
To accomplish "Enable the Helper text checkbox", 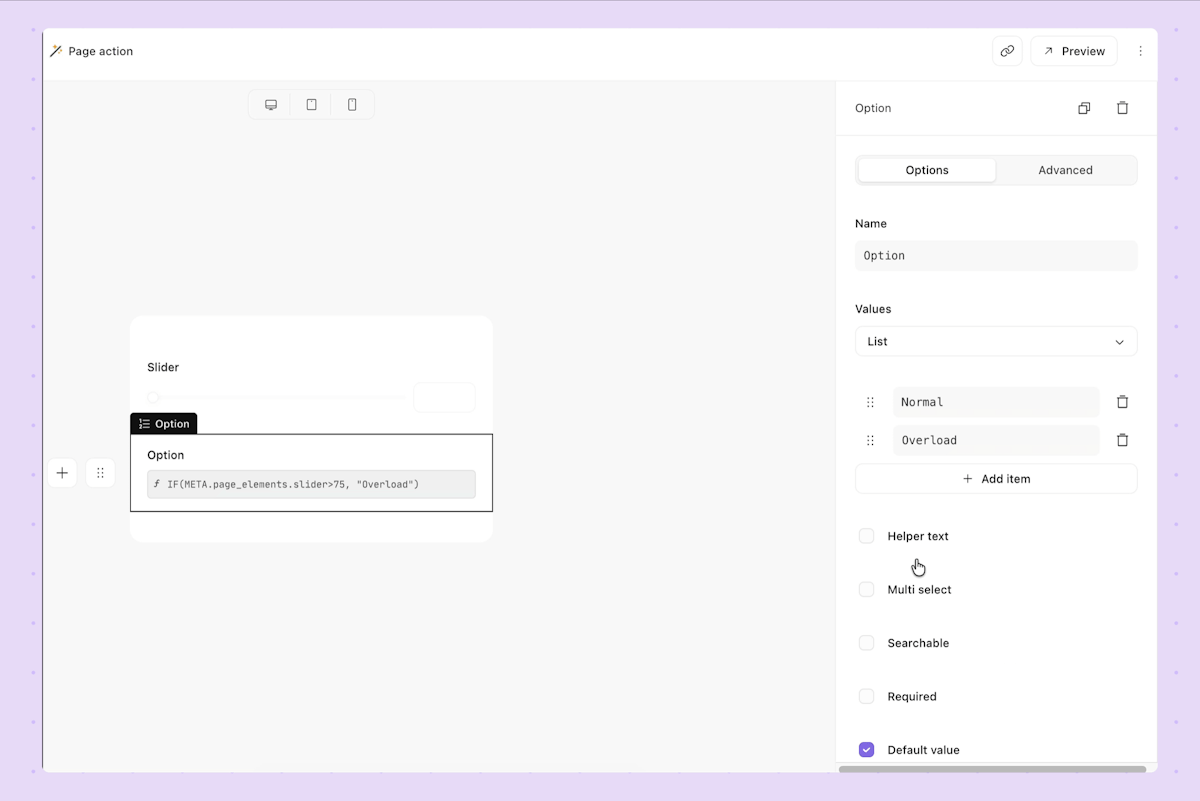I will click(x=867, y=536).
